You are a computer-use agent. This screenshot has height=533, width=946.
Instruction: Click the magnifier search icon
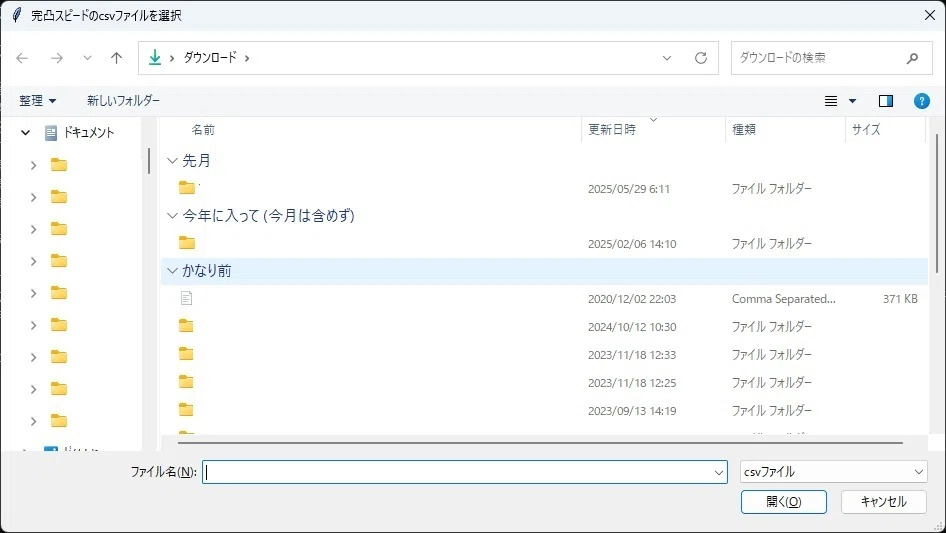pos(912,58)
